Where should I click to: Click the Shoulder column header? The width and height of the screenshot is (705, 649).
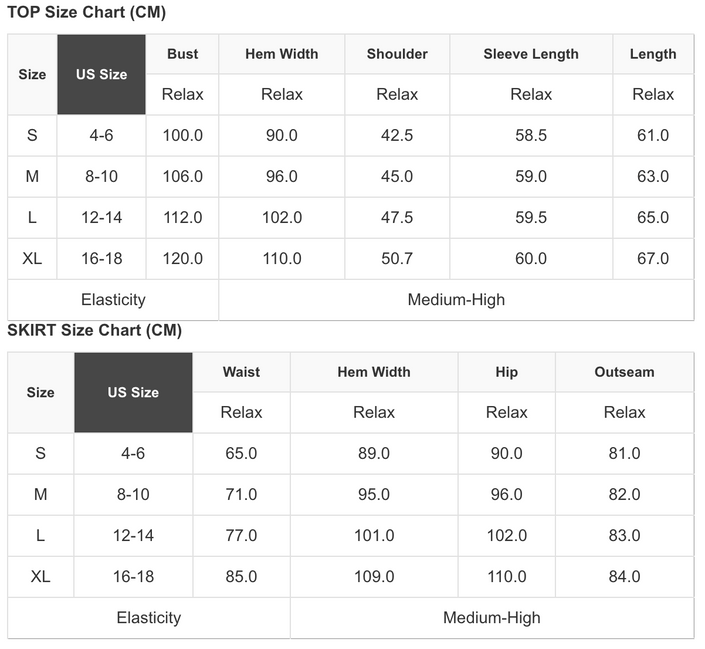(397, 54)
